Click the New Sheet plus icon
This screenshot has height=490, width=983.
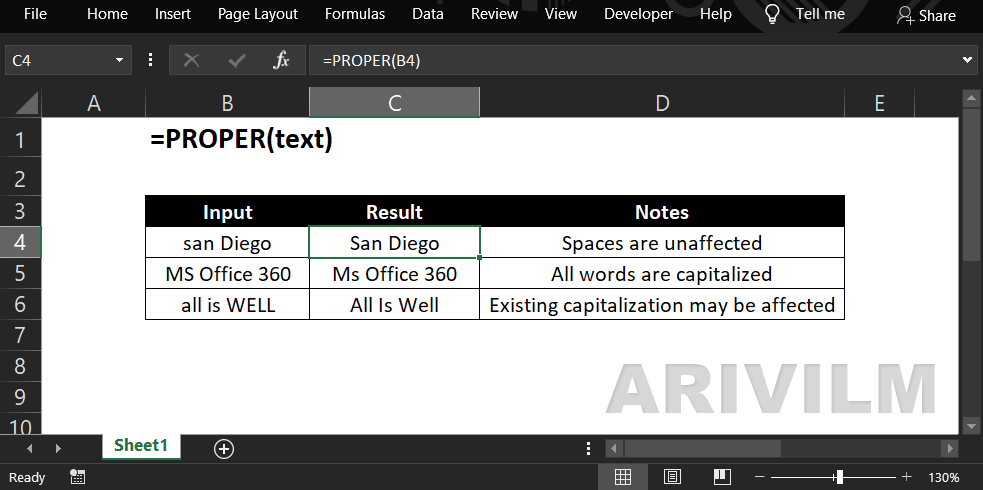[x=224, y=449]
